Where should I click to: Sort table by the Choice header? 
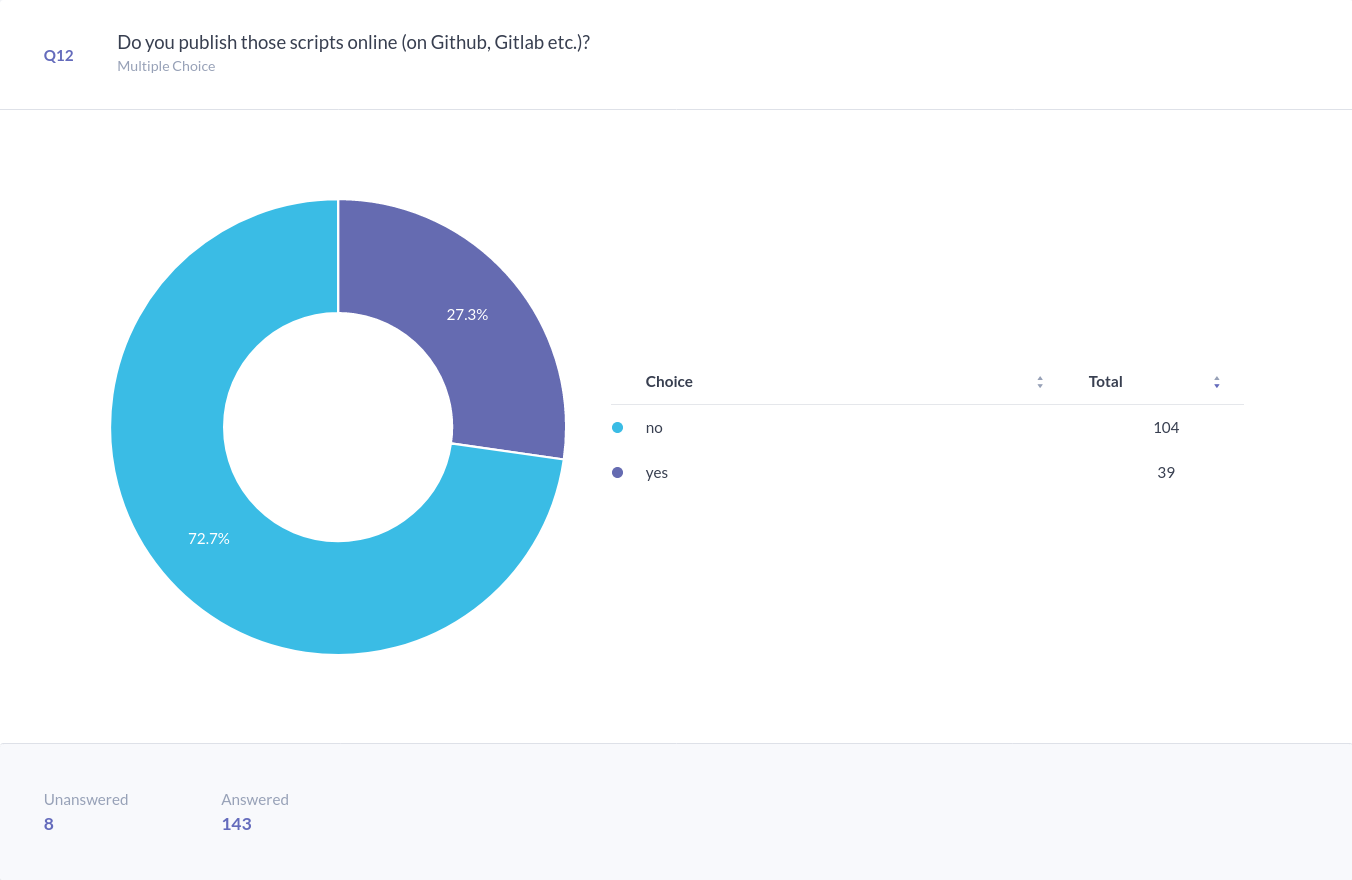tap(669, 382)
